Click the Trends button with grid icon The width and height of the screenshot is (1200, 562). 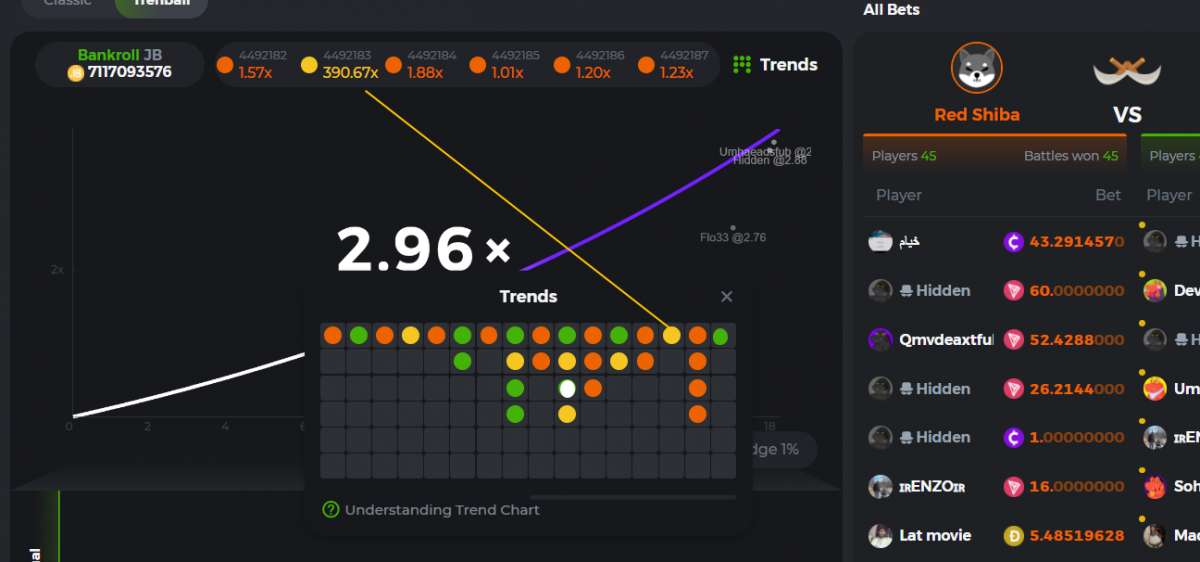[775, 65]
